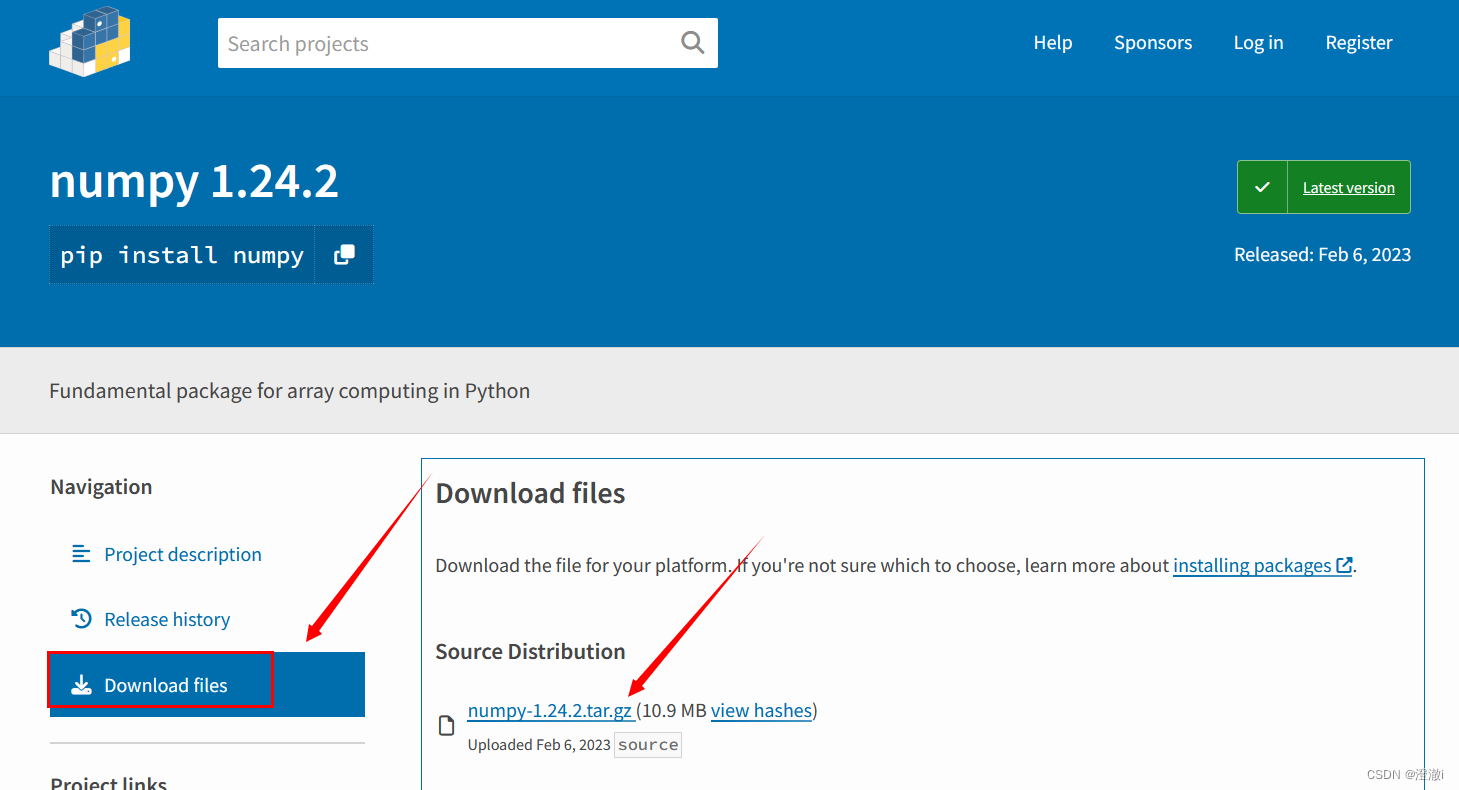Click the Download files heading

pyautogui.click(x=530, y=493)
